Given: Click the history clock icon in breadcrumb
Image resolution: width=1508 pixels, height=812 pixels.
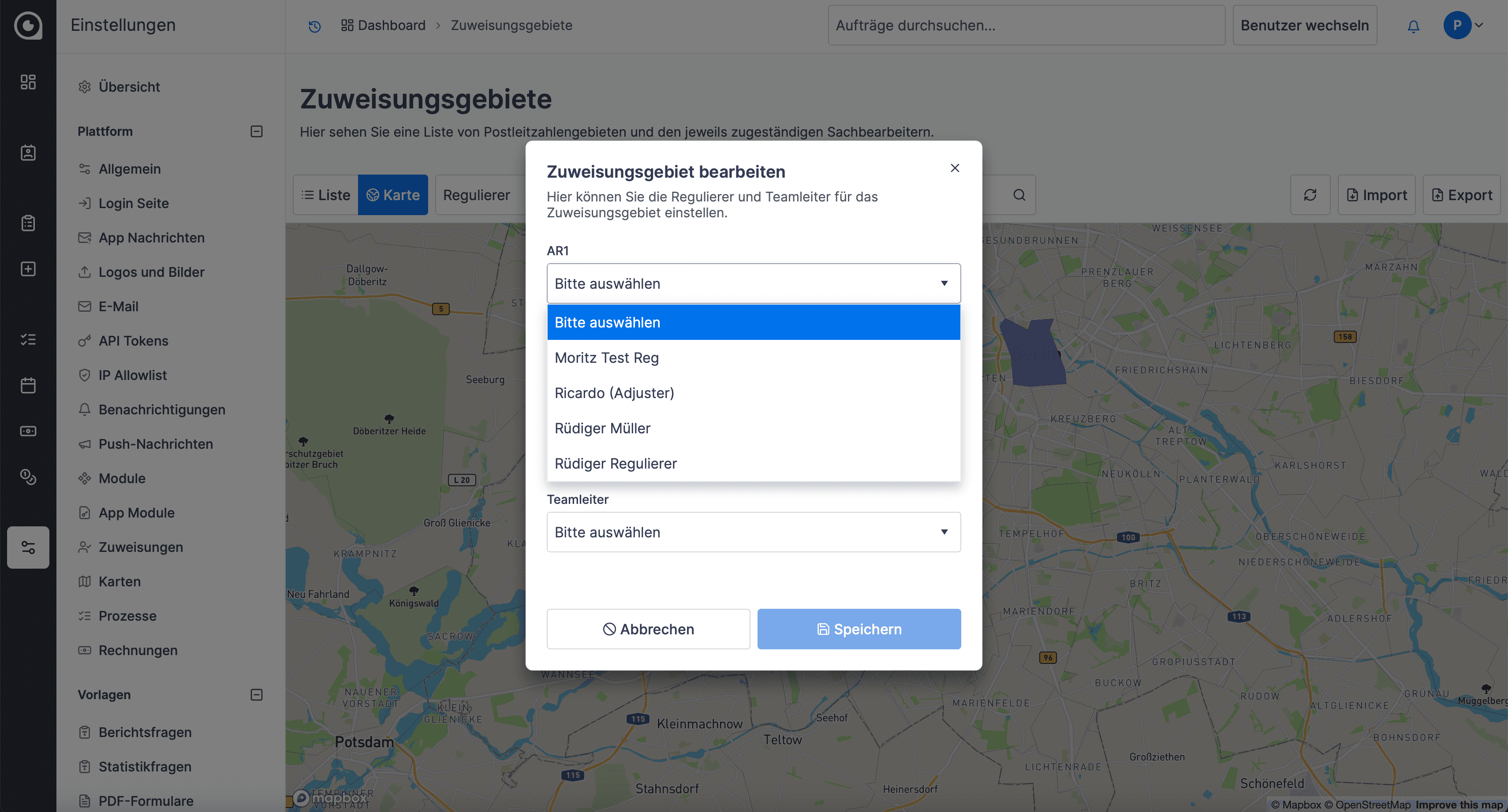Looking at the screenshot, I should click(x=314, y=26).
